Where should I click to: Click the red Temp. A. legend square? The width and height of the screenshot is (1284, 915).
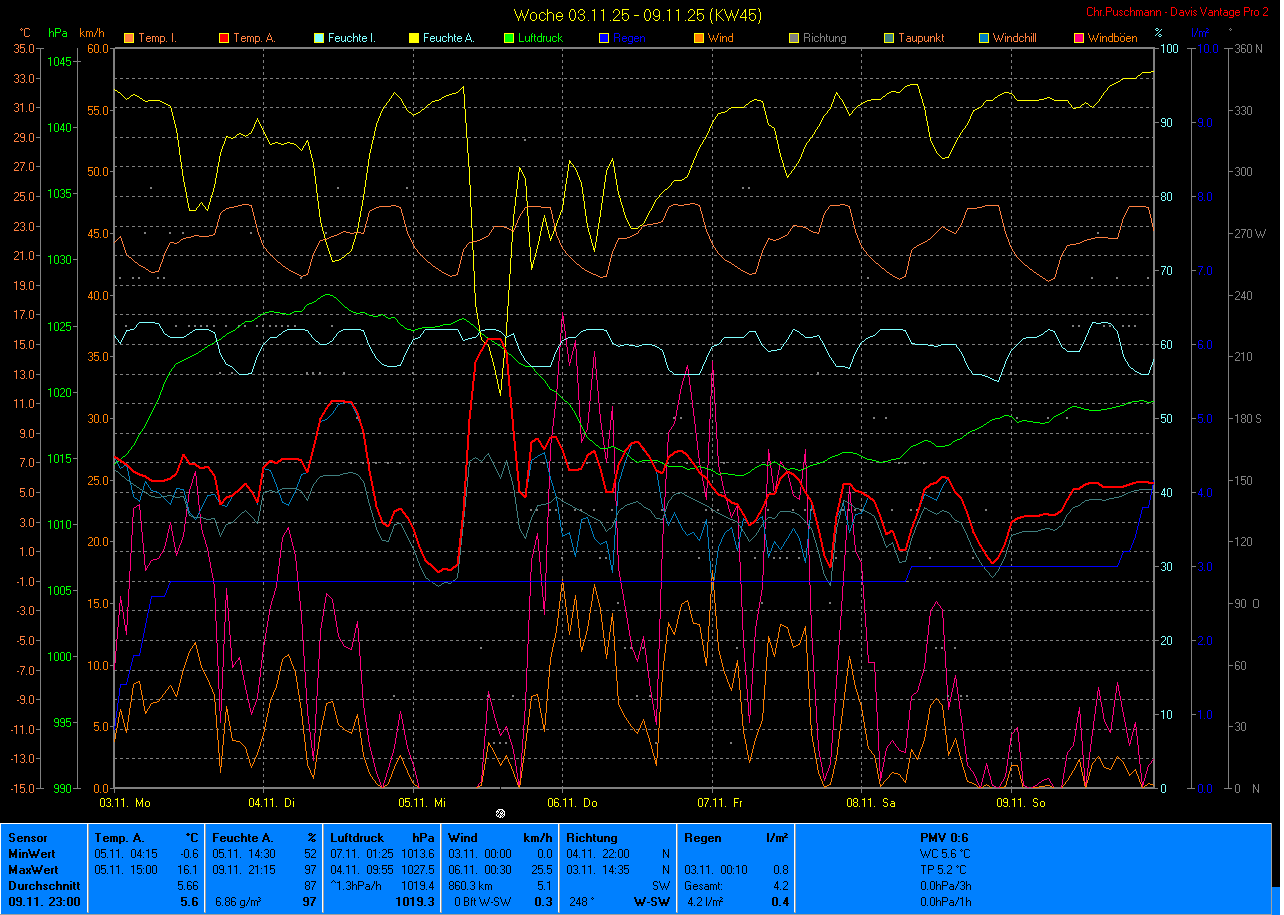tap(223, 38)
